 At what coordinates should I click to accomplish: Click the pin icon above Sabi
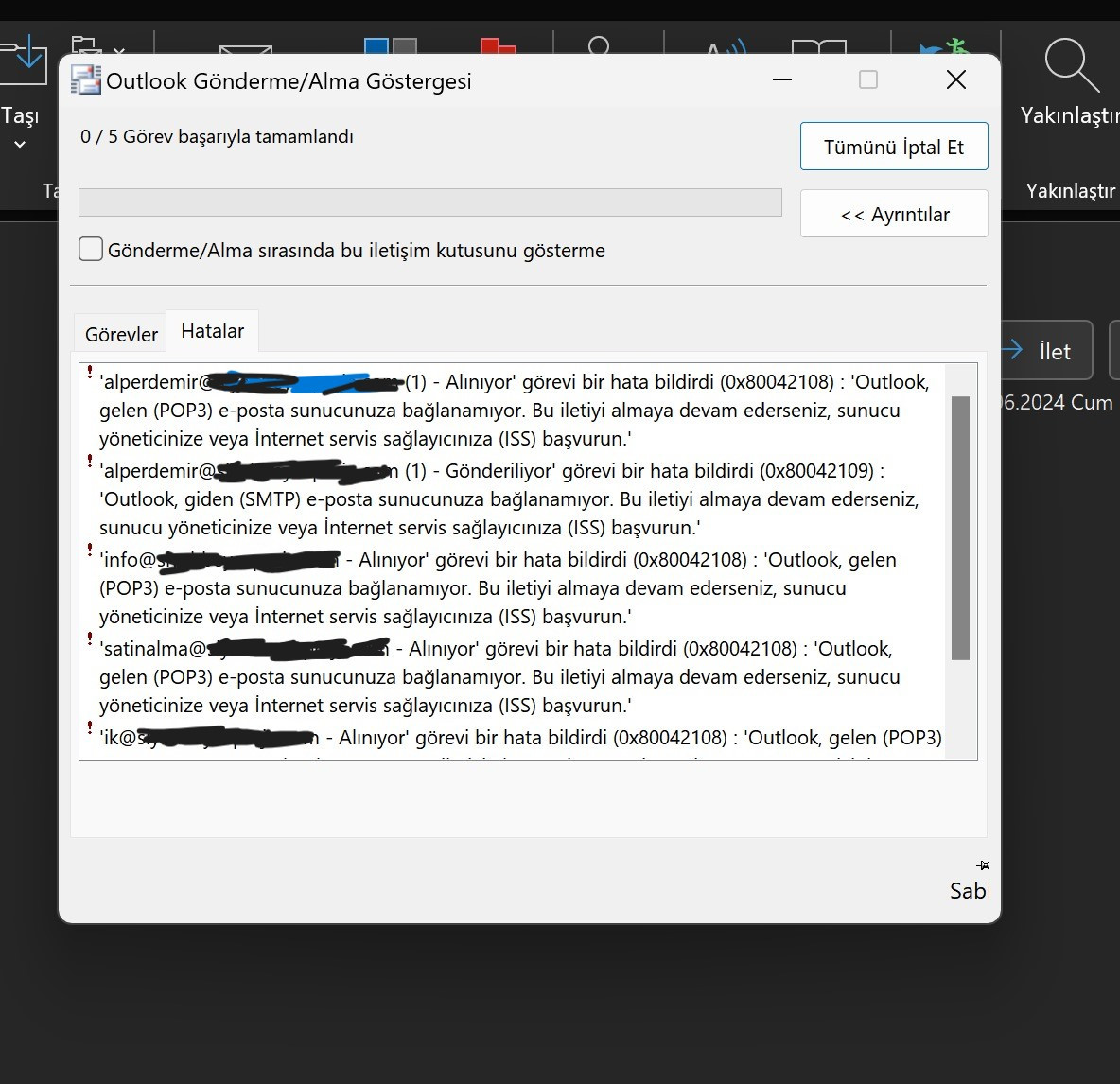coord(984,865)
